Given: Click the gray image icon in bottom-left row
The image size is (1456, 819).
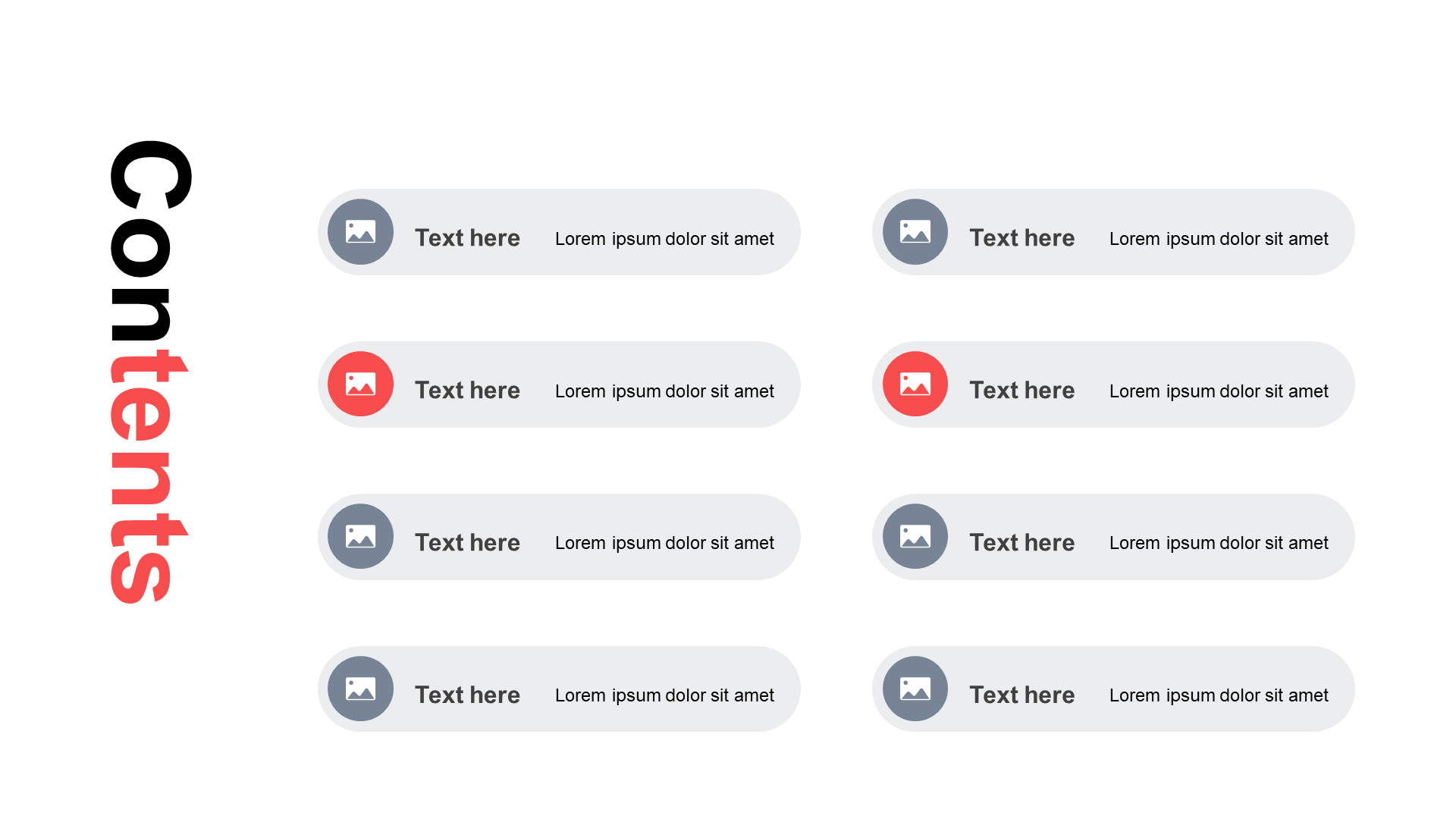Looking at the screenshot, I should point(360,689).
